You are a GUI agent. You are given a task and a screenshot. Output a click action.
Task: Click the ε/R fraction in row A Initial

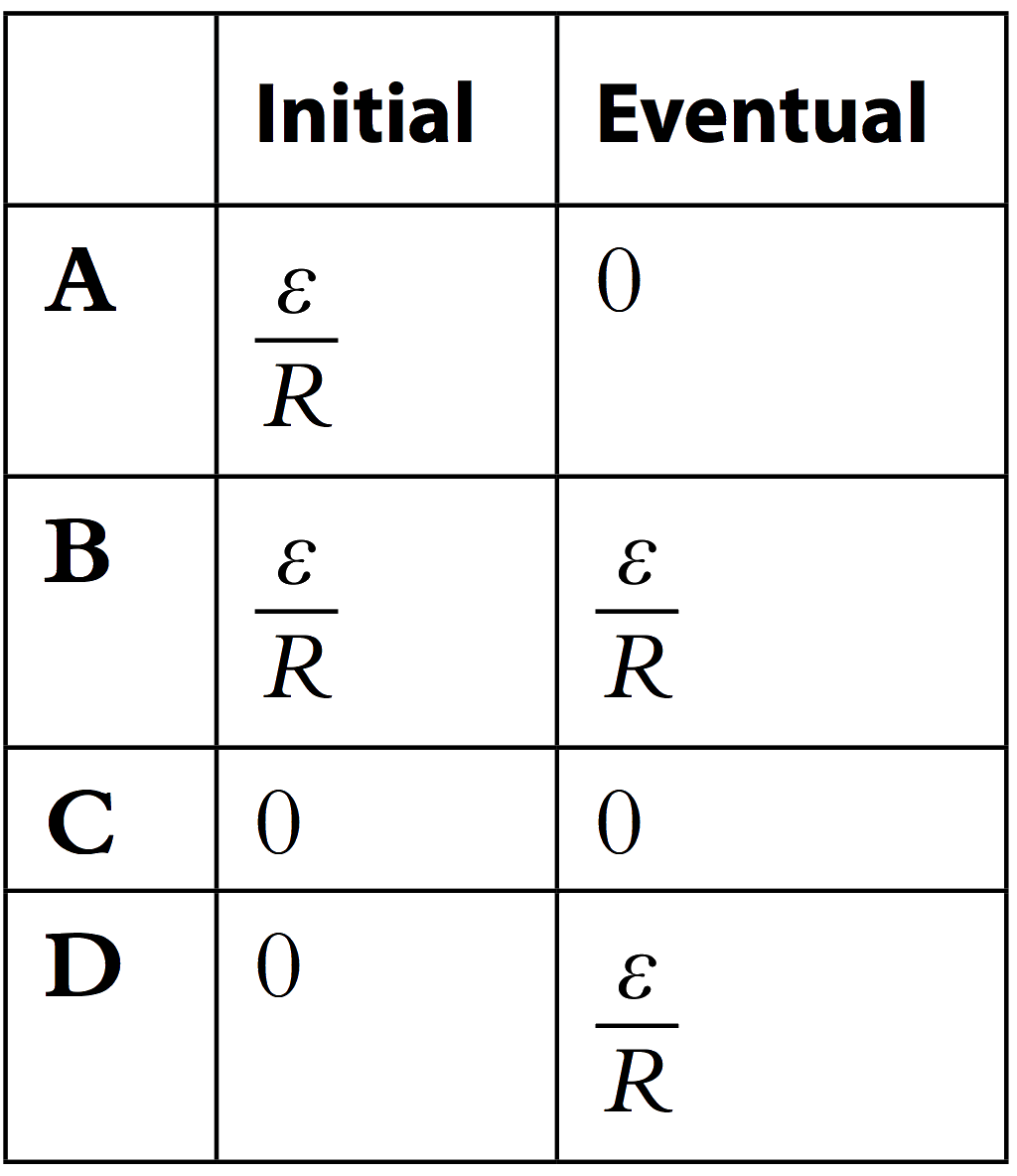(x=297, y=348)
